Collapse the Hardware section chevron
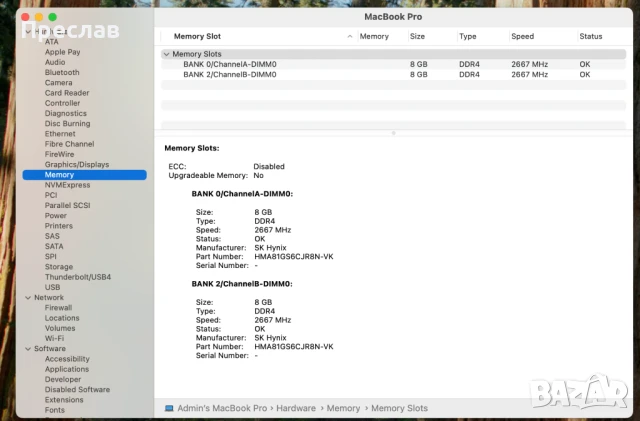This screenshot has width=640, height=421. [28, 31]
